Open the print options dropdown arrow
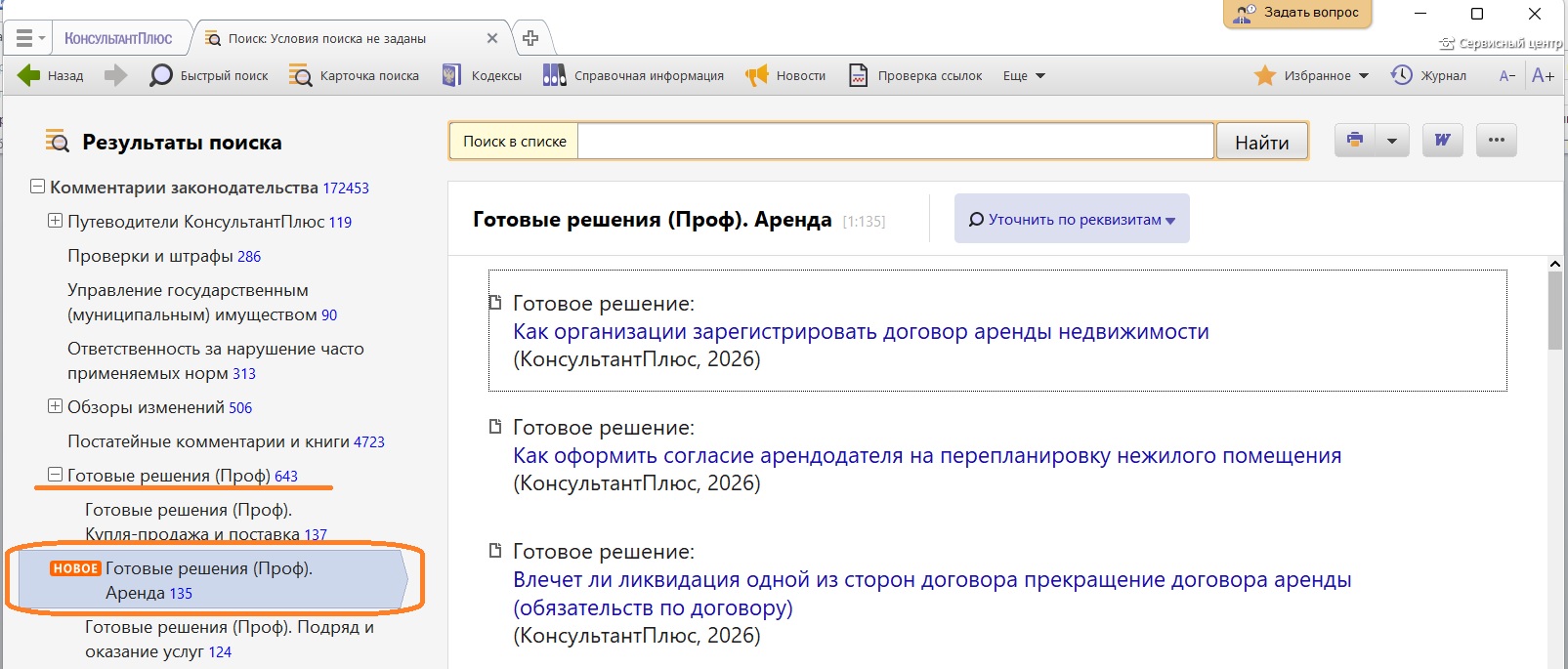 pos(1392,141)
